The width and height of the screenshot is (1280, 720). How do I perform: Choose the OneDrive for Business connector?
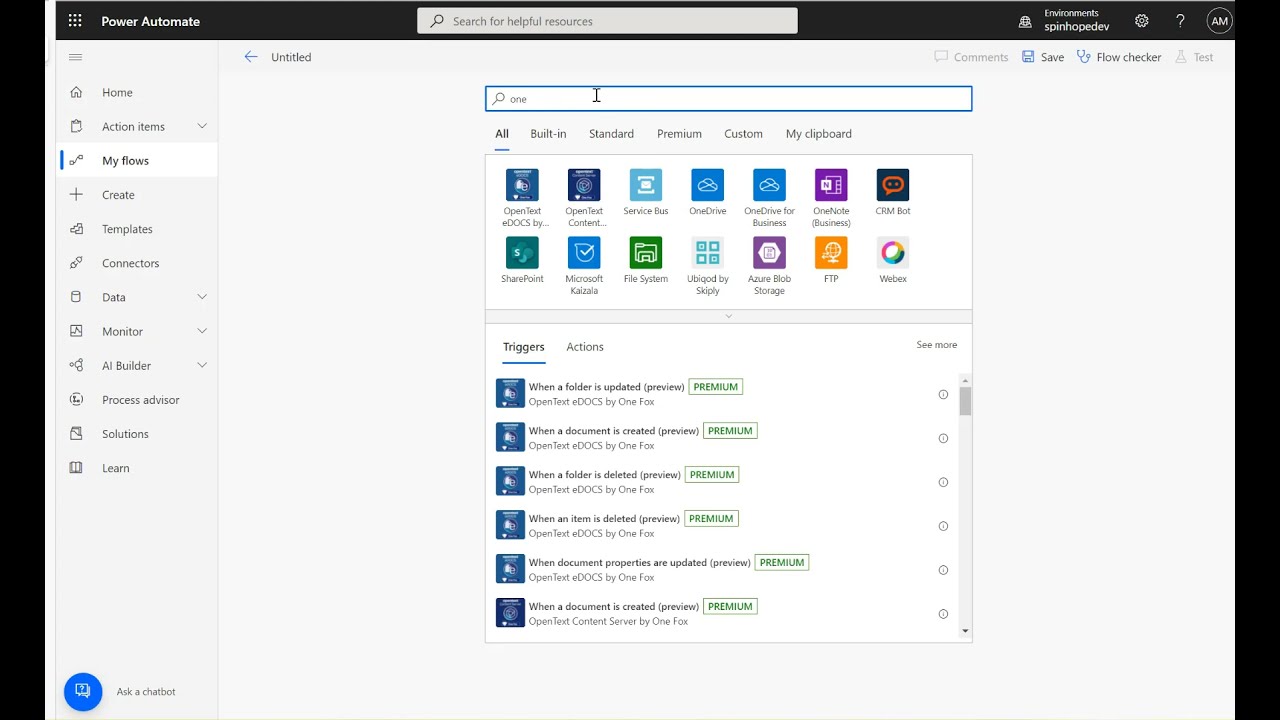click(770, 185)
